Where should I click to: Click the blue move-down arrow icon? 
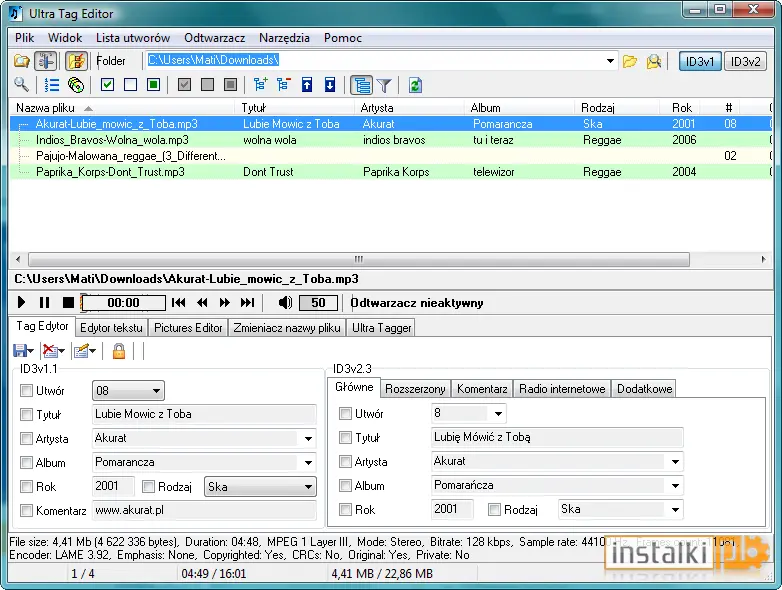point(330,85)
